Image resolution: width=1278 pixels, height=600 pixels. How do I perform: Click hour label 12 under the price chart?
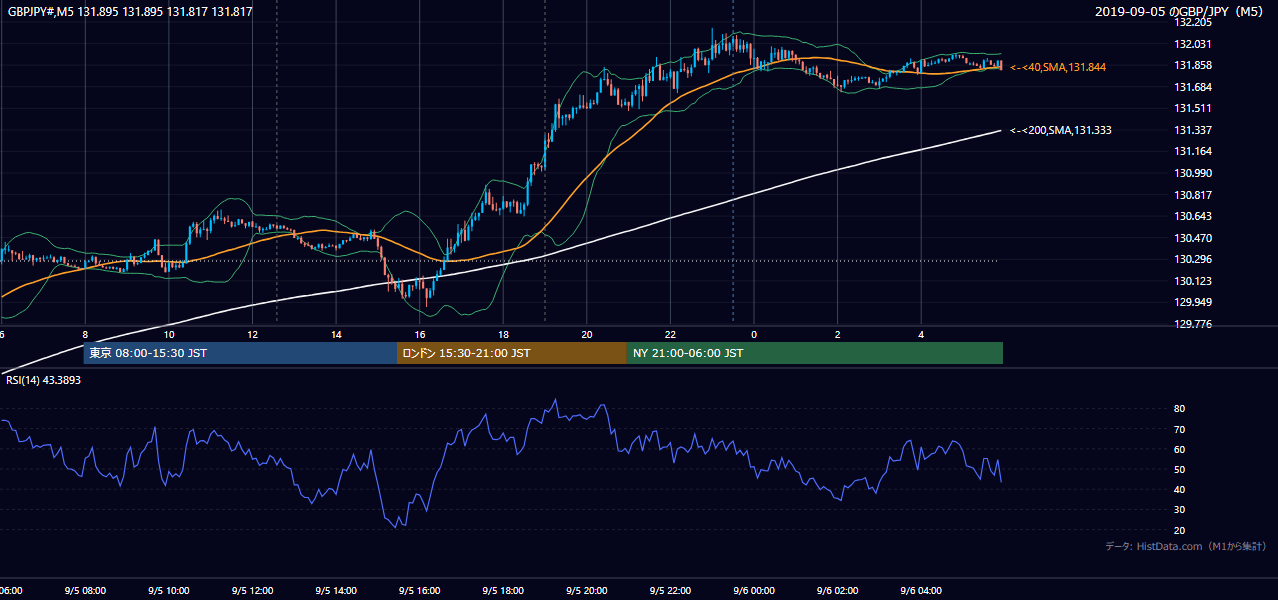click(253, 335)
